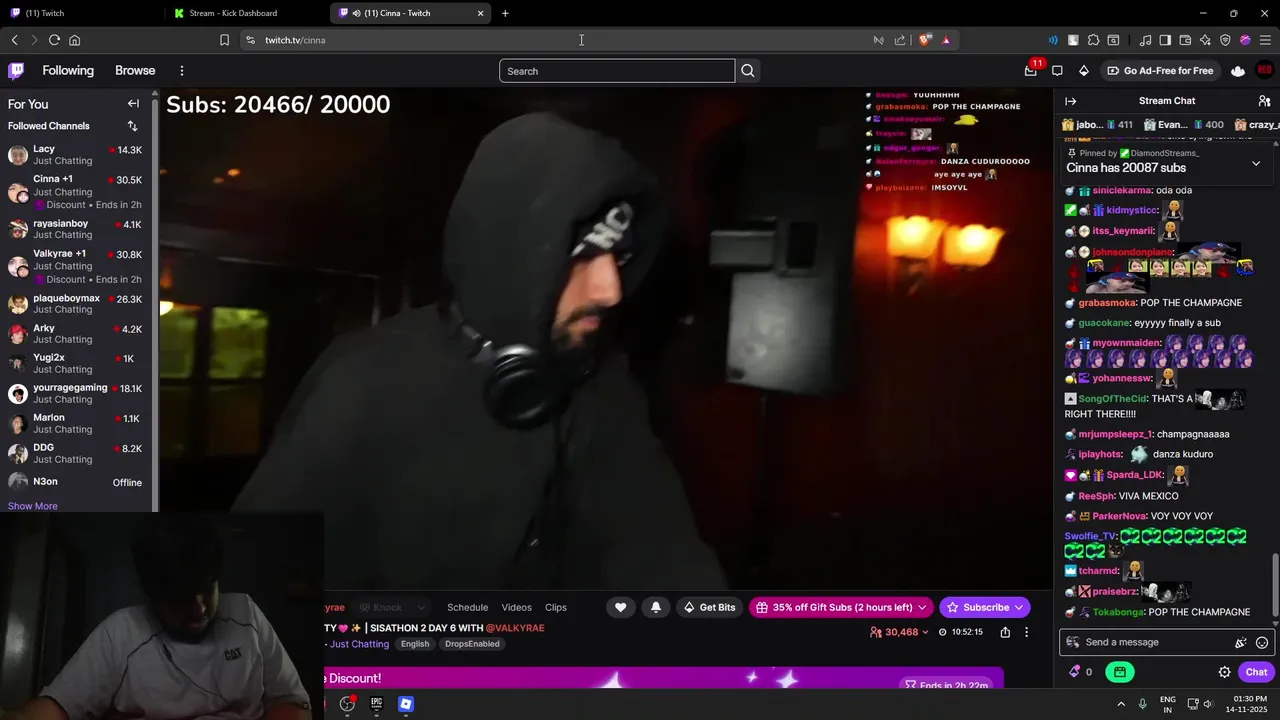Expand the 30,468 viewer count dropdown
Image resolution: width=1280 pixels, height=720 pixels.
pos(900,632)
